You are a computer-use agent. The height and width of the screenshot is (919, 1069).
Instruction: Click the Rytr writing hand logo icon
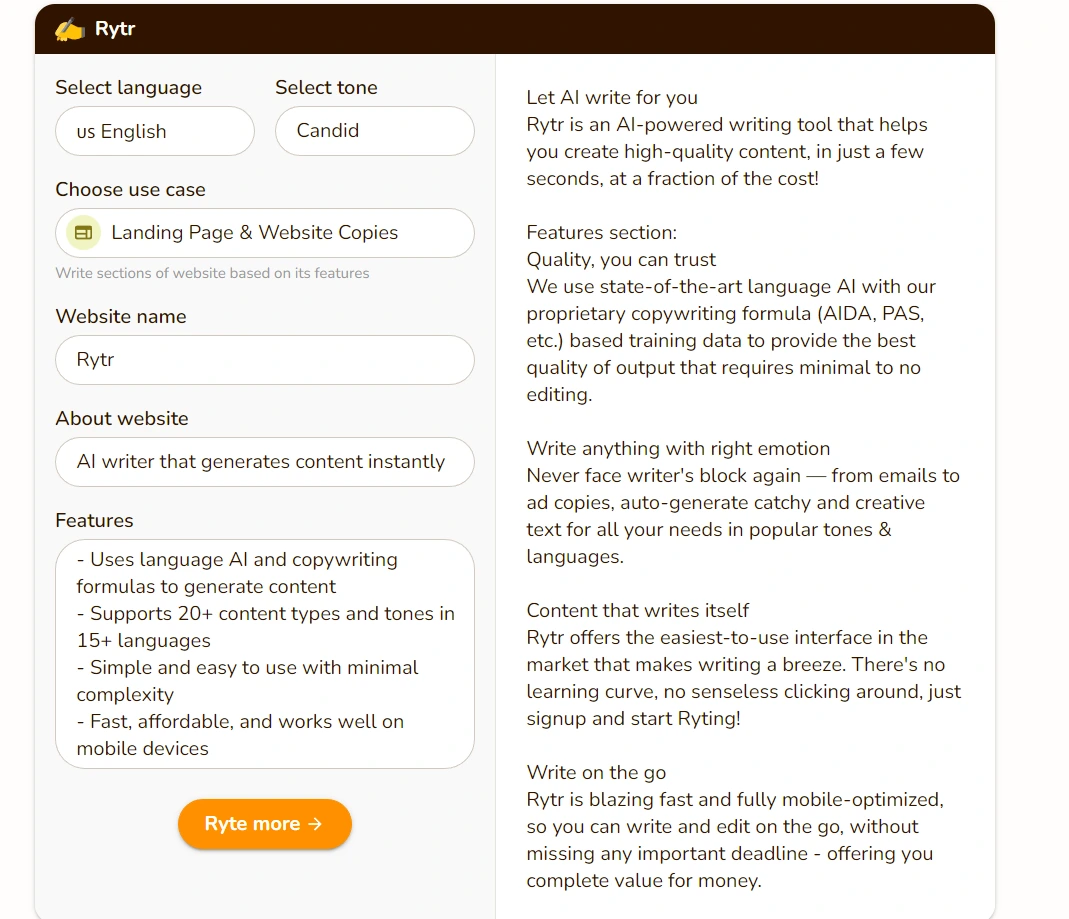[x=69, y=29]
